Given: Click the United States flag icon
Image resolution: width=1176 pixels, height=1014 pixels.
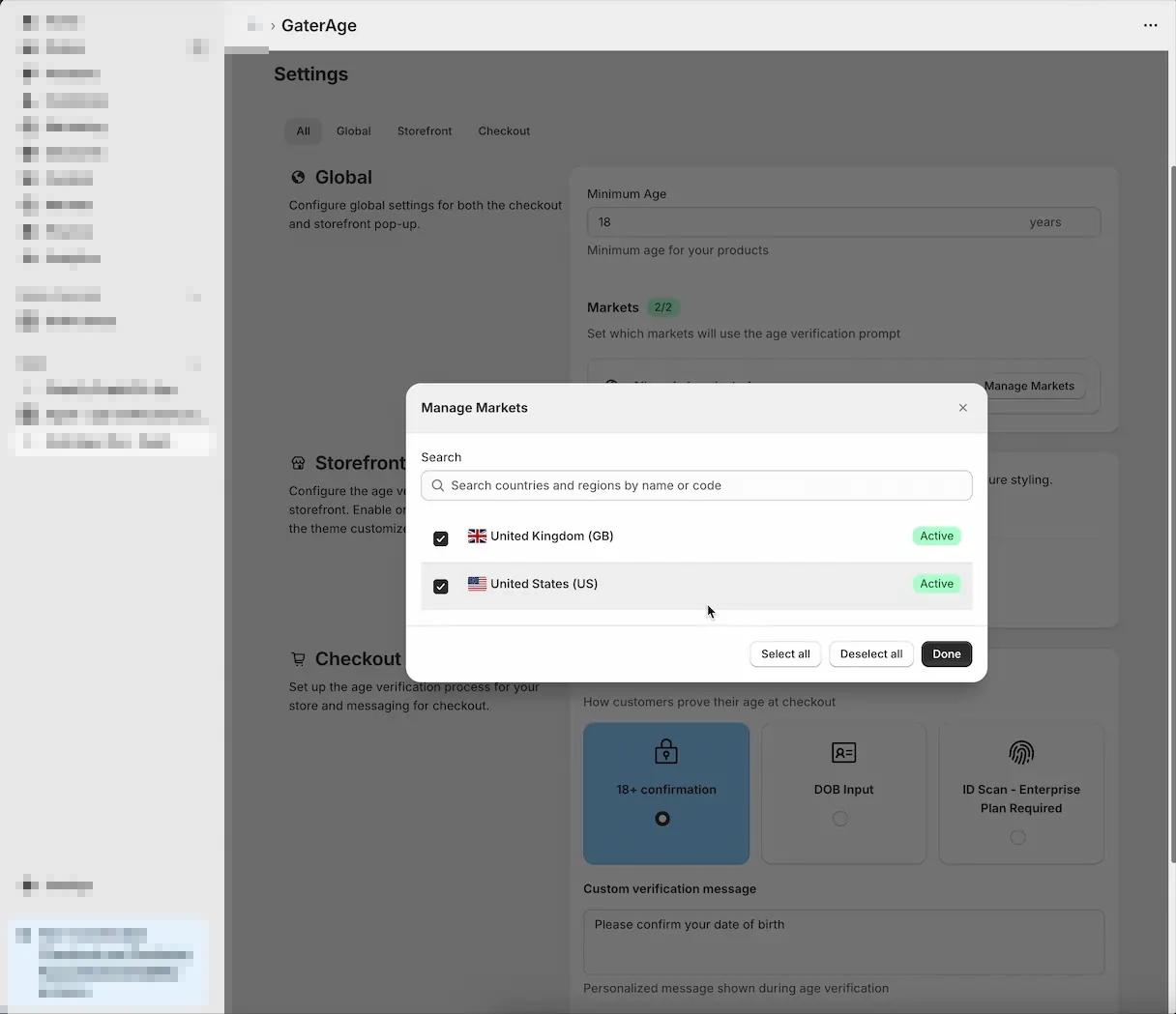Looking at the screenshot, I should click(x=477, y=584).
